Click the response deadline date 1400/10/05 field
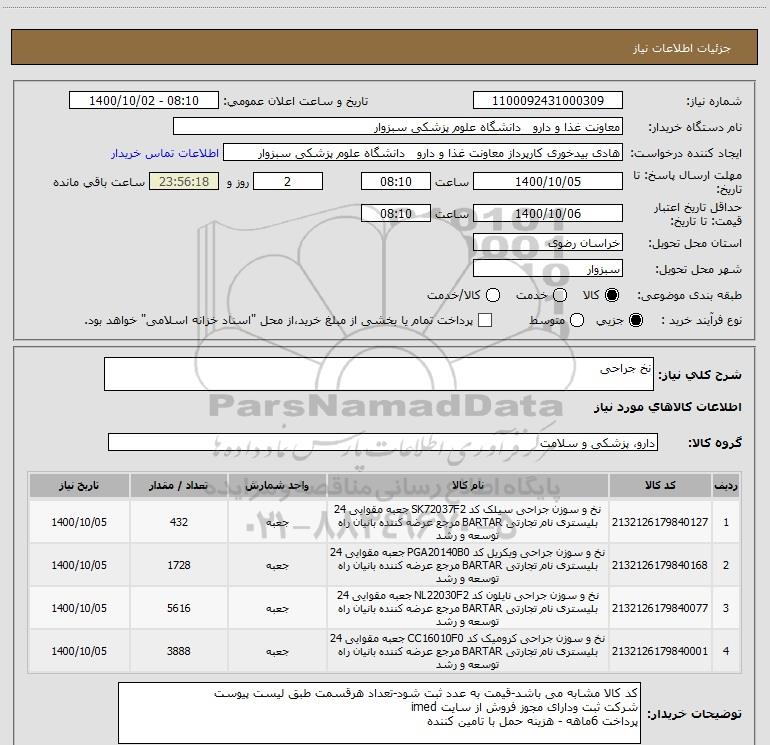This screenshot has width=770, height=745. pyautogui.click(x=548, y=181)
